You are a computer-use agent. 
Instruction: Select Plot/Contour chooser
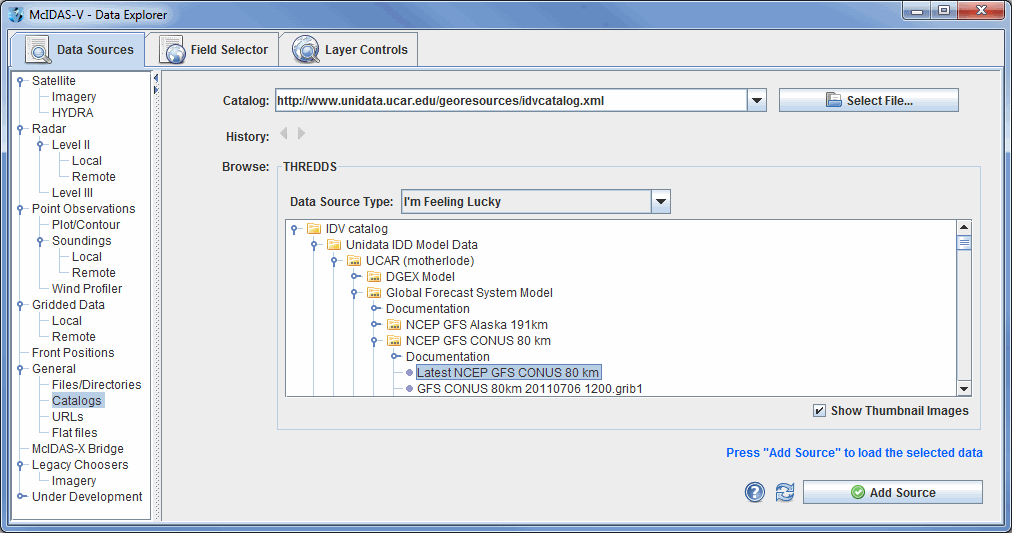pos(86,225)
